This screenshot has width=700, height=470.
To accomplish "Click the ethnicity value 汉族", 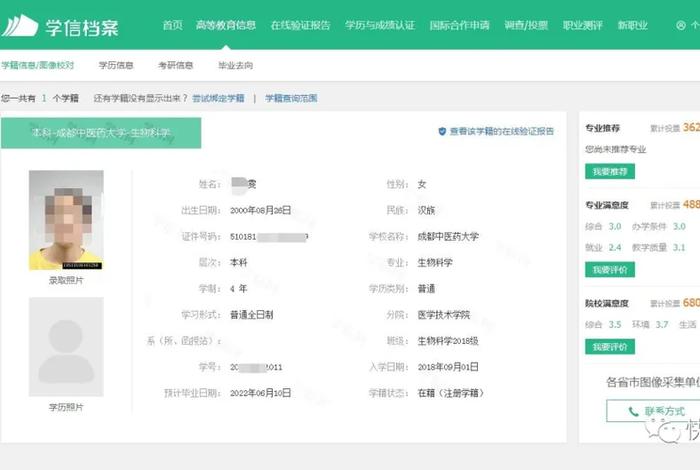I will click(x=426, y=210).
